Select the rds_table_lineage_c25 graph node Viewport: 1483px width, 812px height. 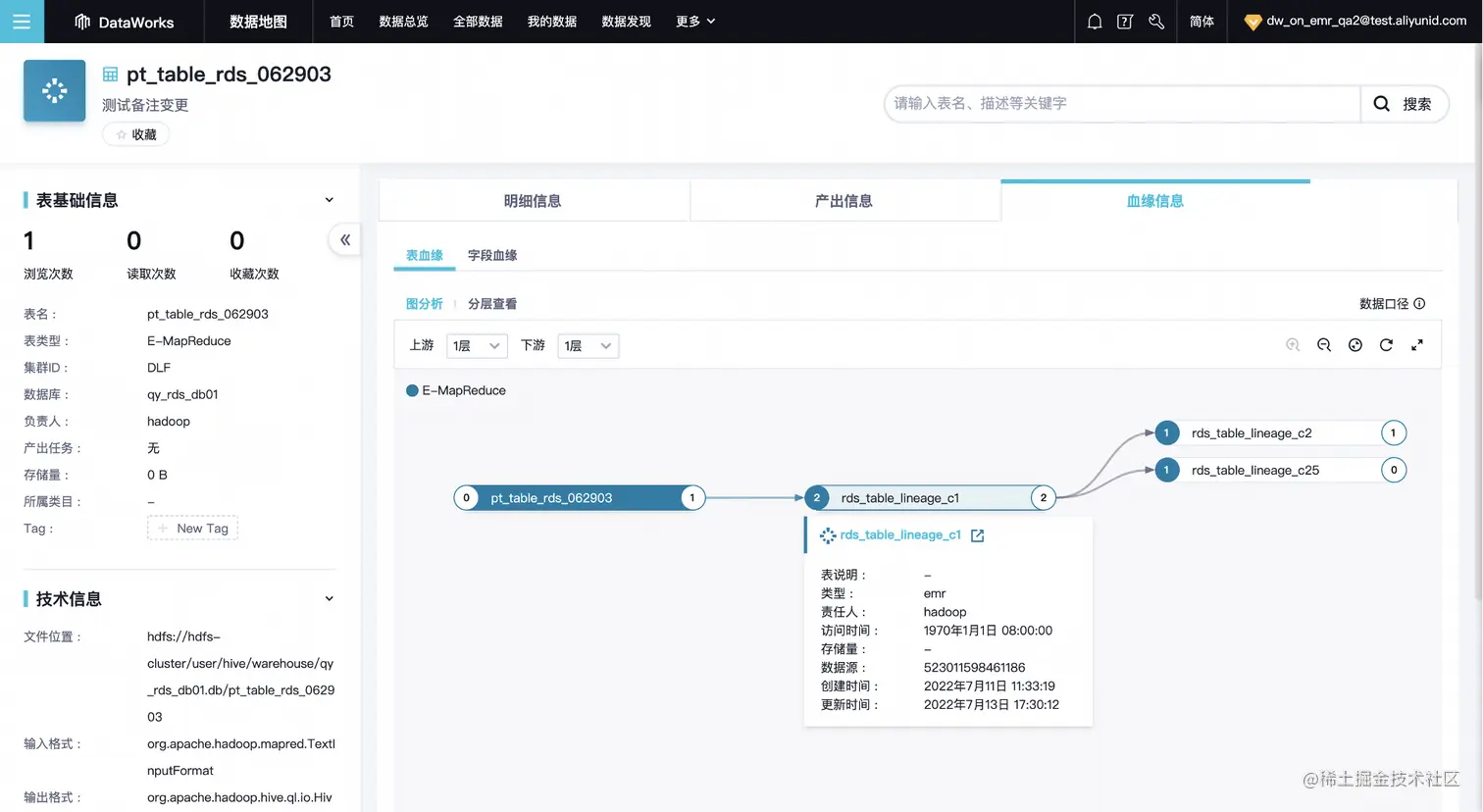(x=1280, y=471)
